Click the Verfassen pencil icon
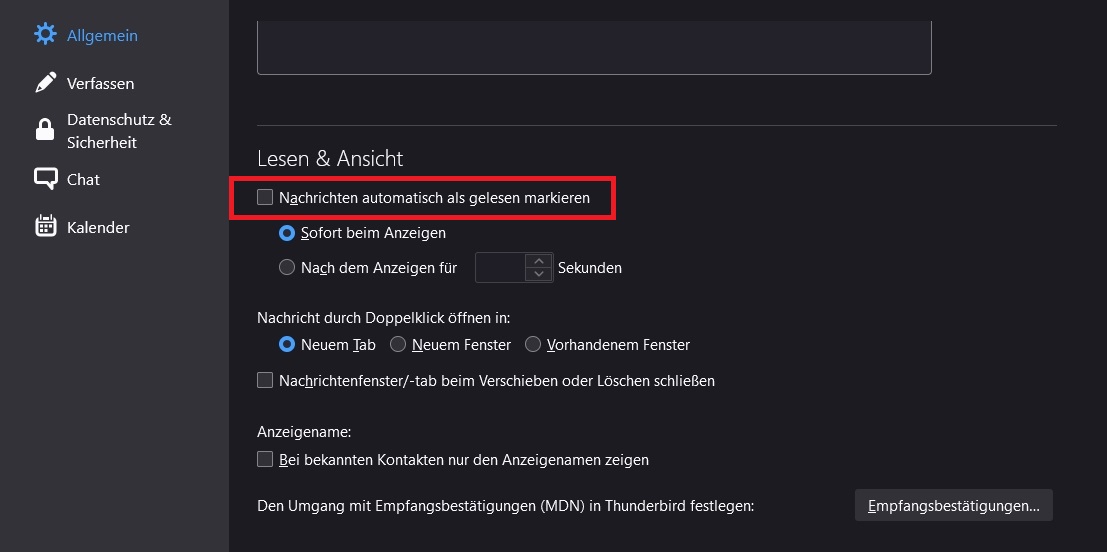The height and width of the screenshot is (552, 1107). [45, 83]
